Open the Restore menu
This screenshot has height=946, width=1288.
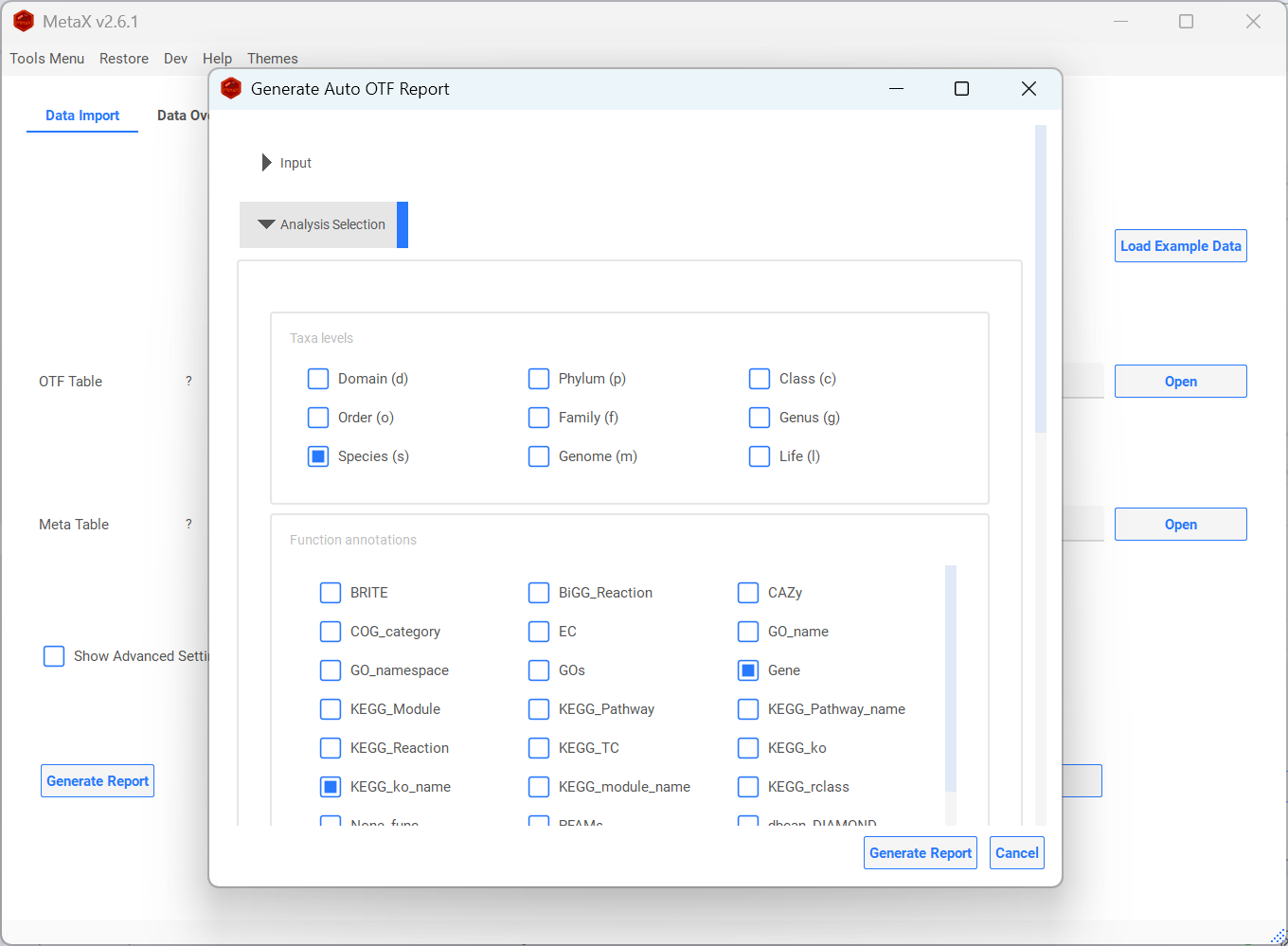[x=124, y=59]
